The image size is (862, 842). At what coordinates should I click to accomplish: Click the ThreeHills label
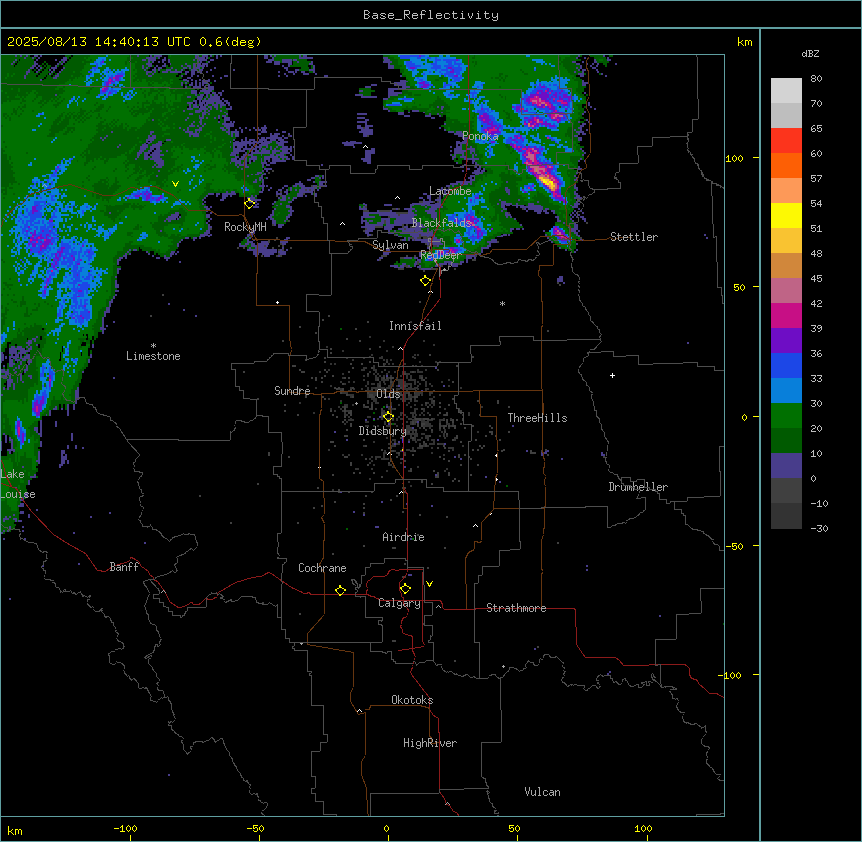(537, 418)
